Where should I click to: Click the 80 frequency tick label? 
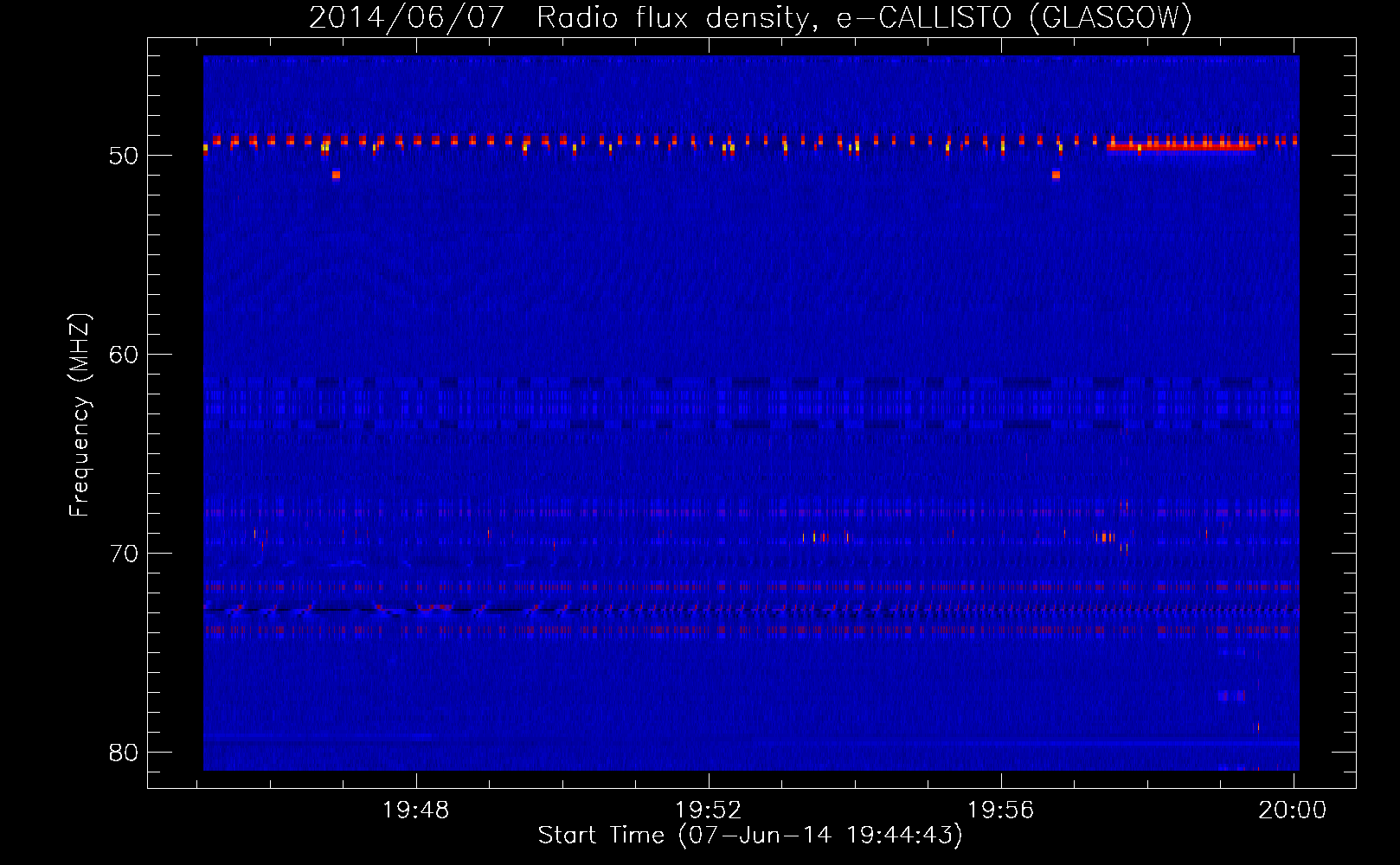[124, 753]
